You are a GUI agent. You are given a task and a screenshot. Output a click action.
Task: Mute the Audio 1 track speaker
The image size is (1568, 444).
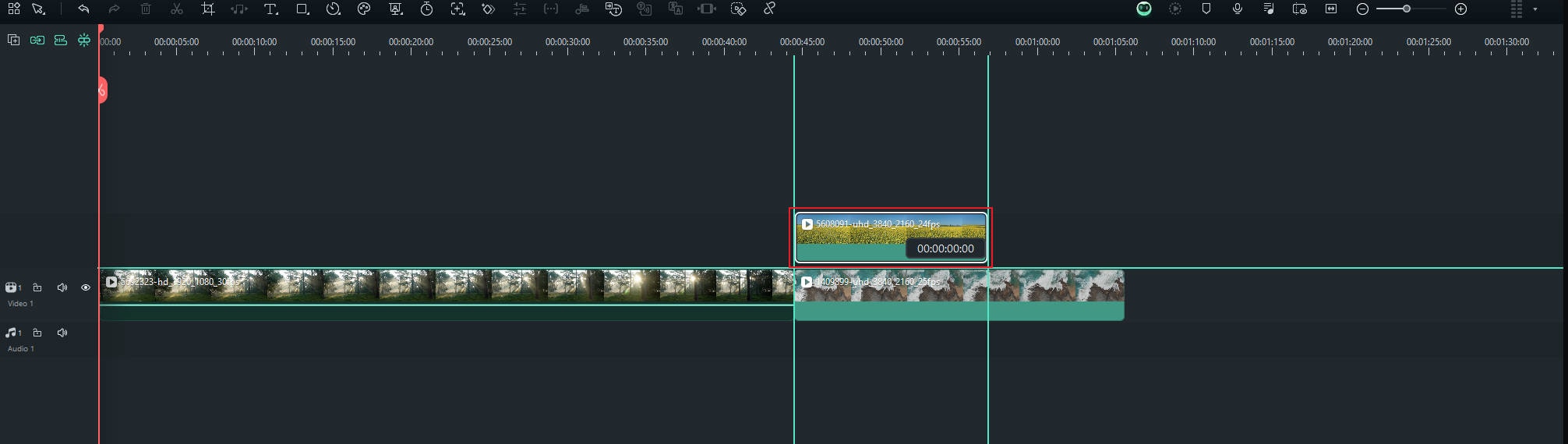[x=62, y=333]
